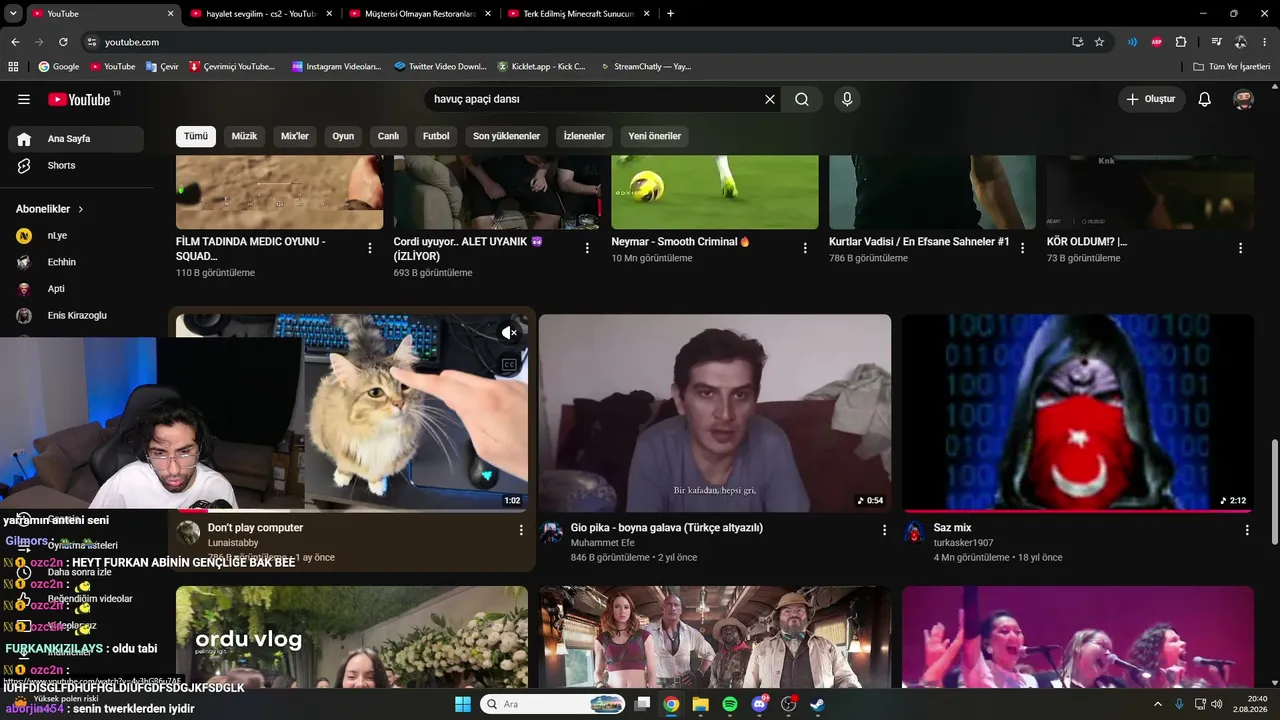1280x720 pixels.
Task: Bookmark this page with the star icon
Action: pyautogui.click(x=1099, y=42)
